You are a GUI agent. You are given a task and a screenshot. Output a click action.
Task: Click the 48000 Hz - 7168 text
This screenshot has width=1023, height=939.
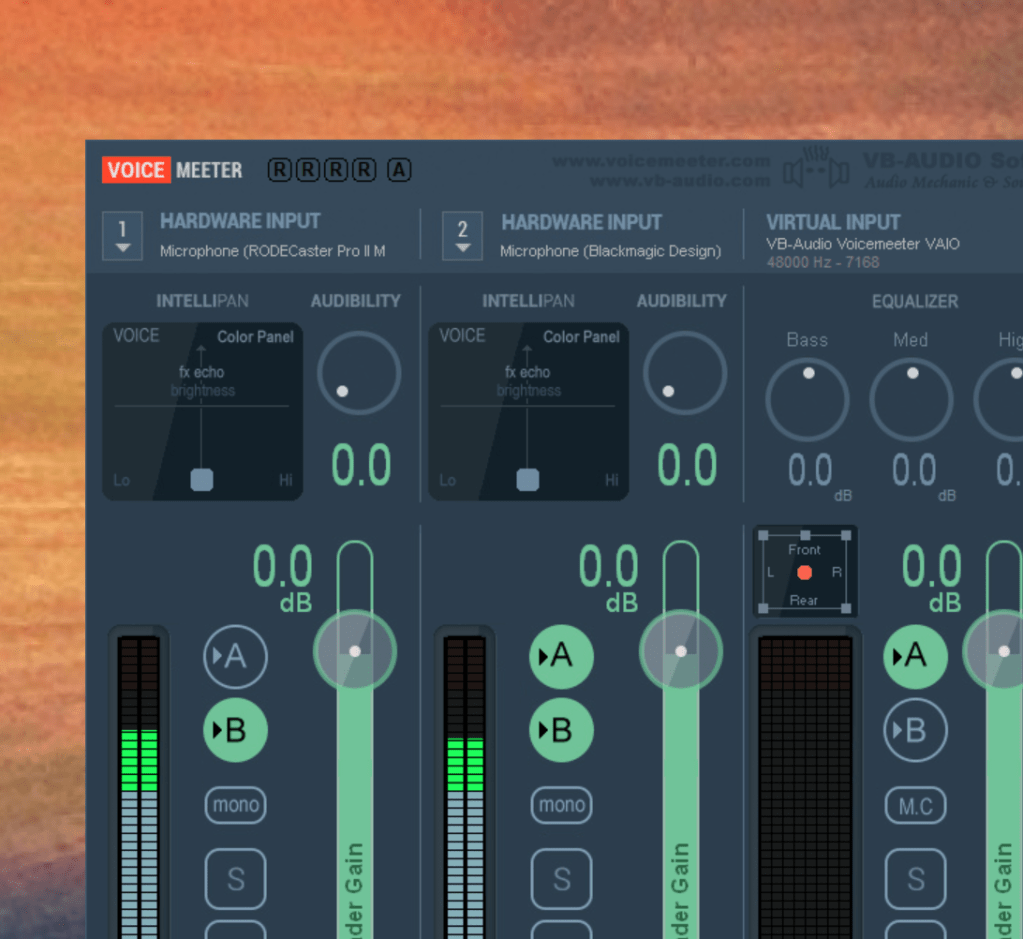[x=823, y=262]
